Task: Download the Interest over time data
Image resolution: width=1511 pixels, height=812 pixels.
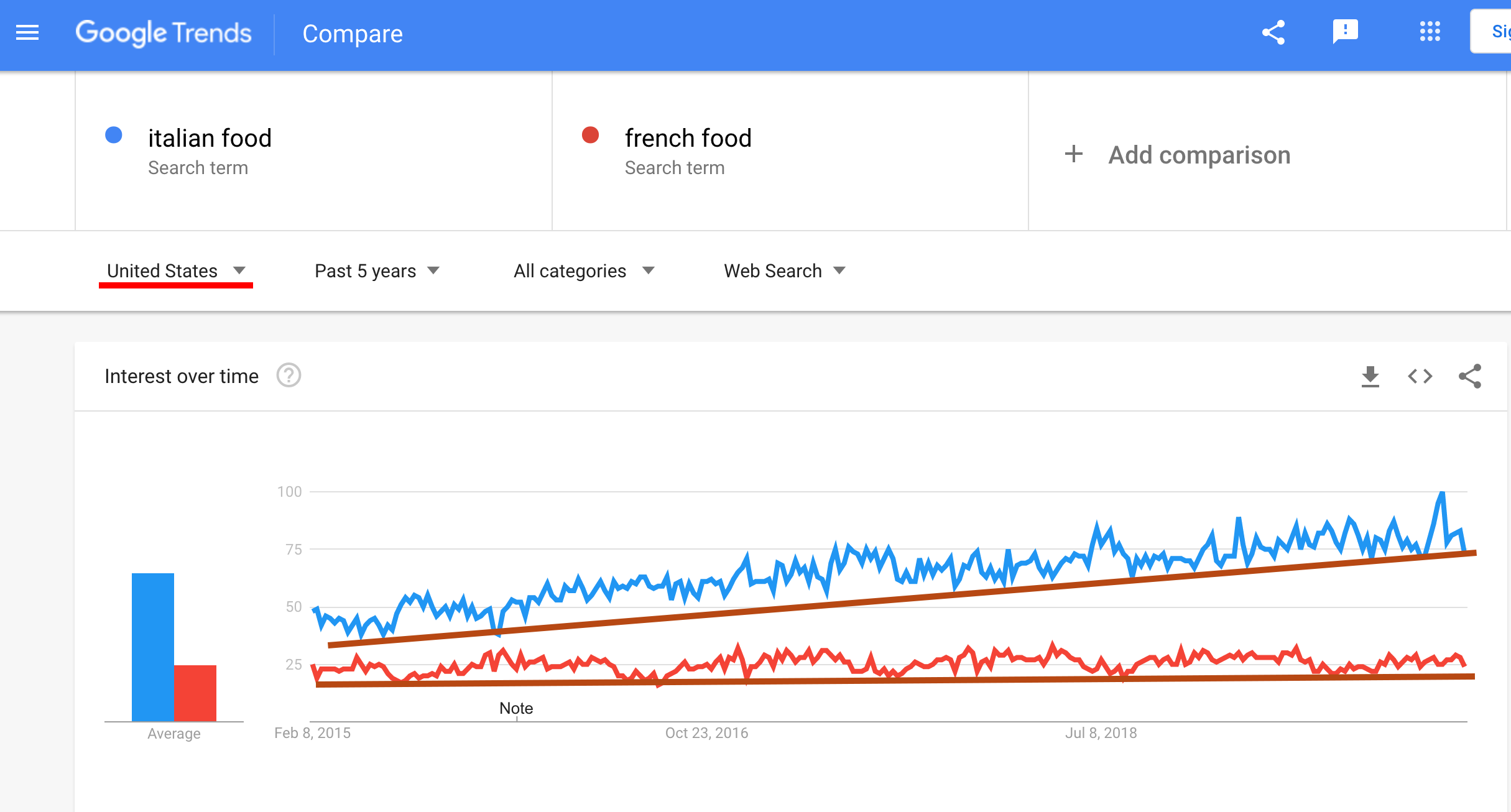Action: coord(1370,376)
